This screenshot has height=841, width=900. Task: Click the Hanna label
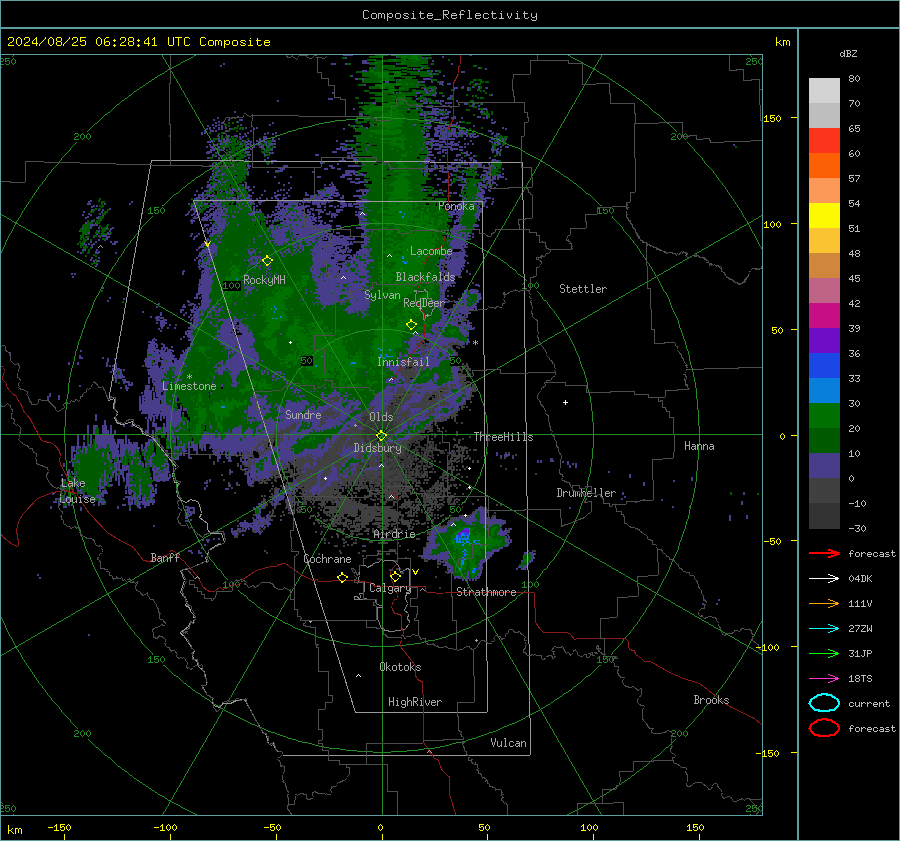click(x=699, y=446)
